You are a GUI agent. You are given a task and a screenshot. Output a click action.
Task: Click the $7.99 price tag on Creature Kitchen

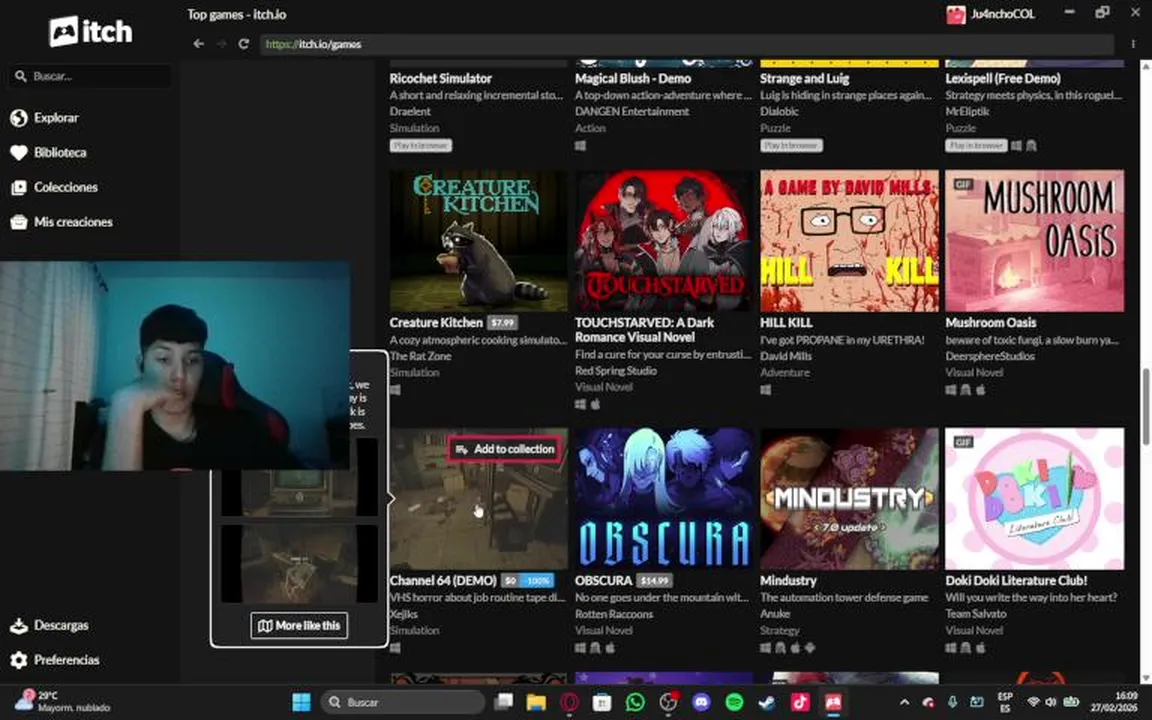click(503, 323)
